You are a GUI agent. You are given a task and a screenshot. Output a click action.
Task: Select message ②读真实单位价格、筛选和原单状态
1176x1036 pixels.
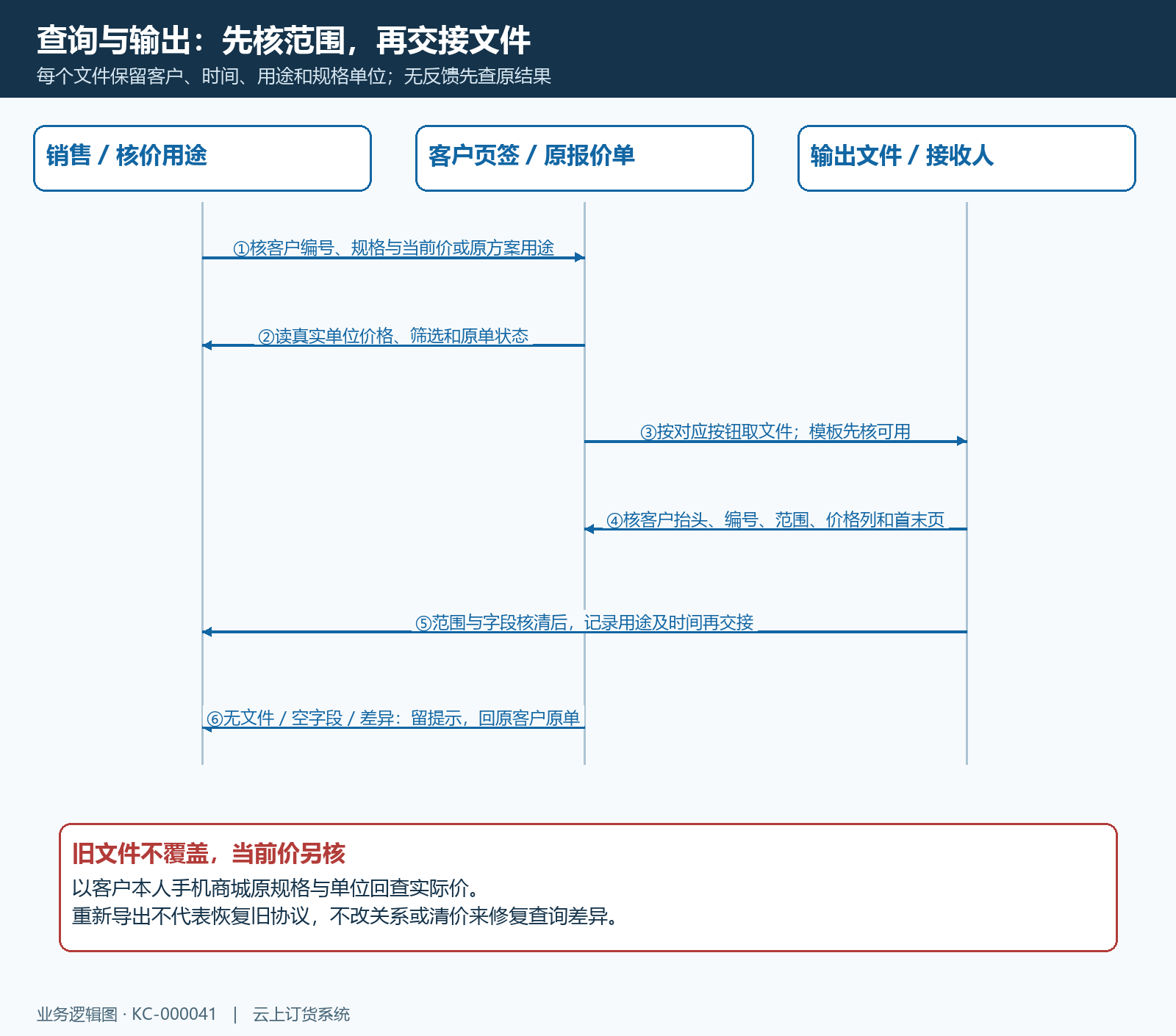393,337
